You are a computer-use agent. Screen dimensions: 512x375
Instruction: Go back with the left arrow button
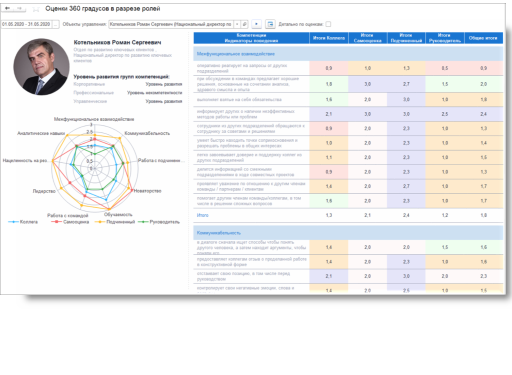pos(7,8)
